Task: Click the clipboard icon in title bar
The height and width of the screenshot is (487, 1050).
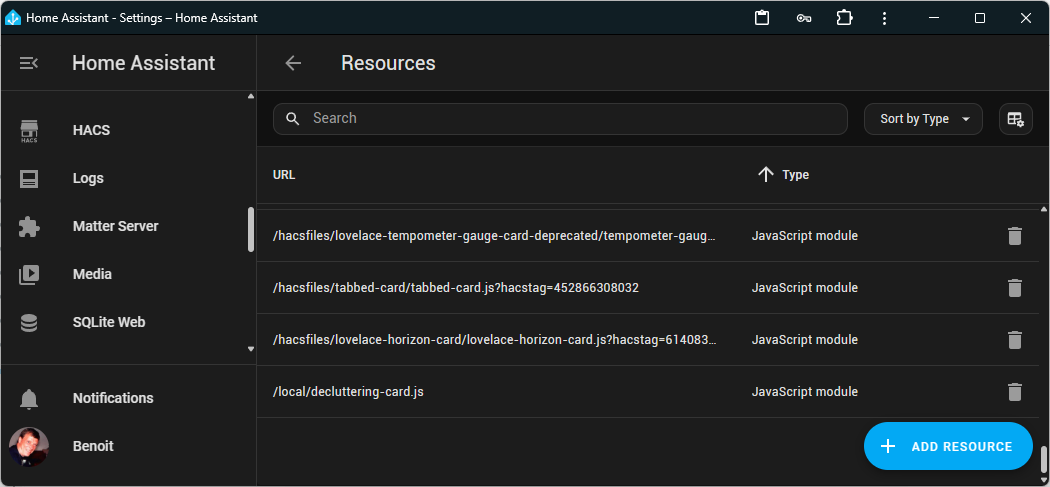Action: (x=761, y=18)
